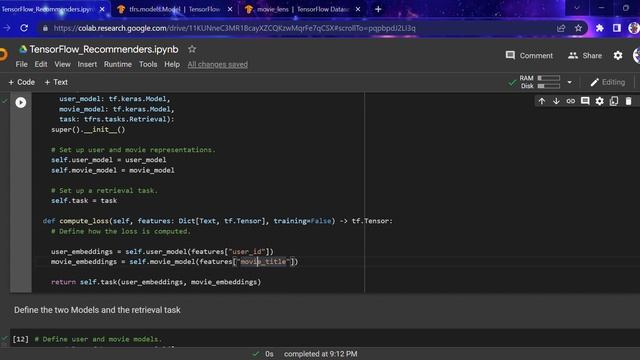Click cell [12] execution counter

tap(20, 339)
